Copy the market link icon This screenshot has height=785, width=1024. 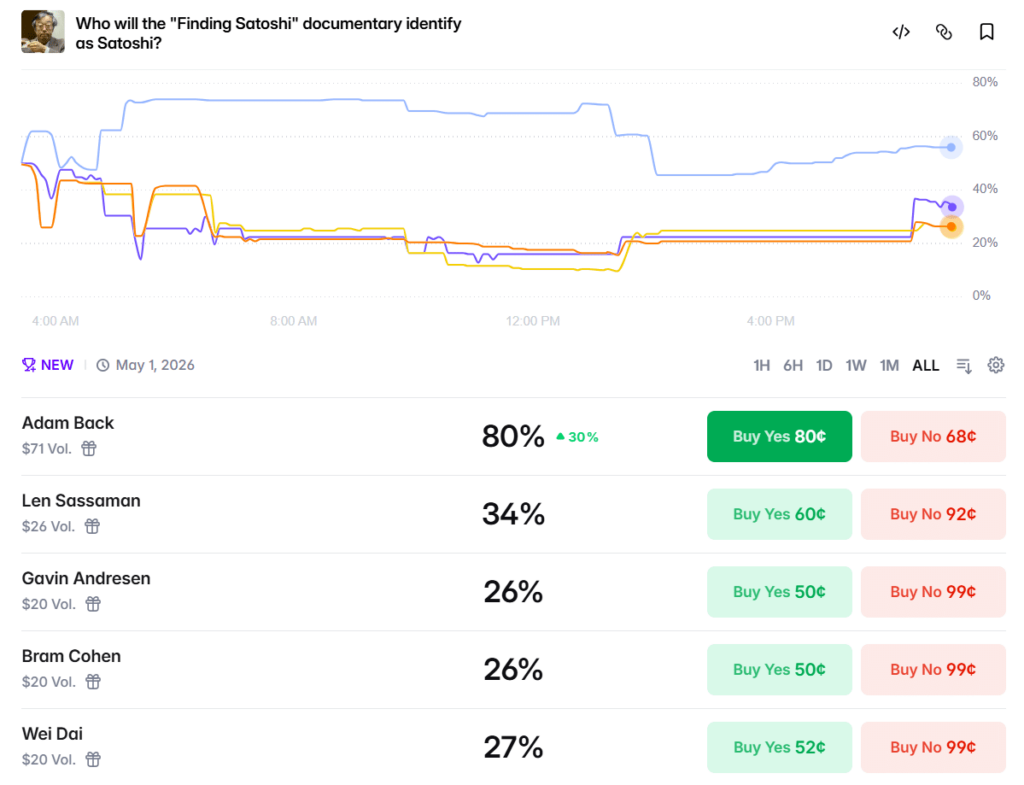pos(944,32)
